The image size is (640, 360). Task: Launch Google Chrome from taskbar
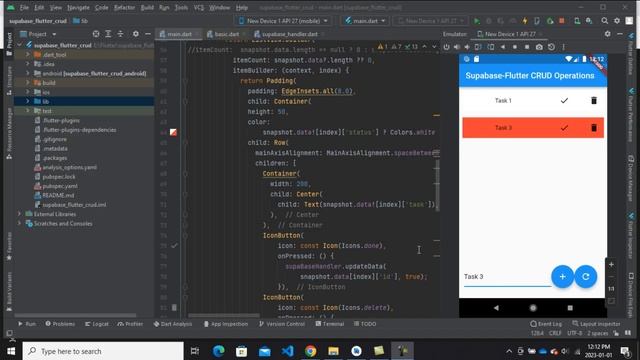click(310, 351)
